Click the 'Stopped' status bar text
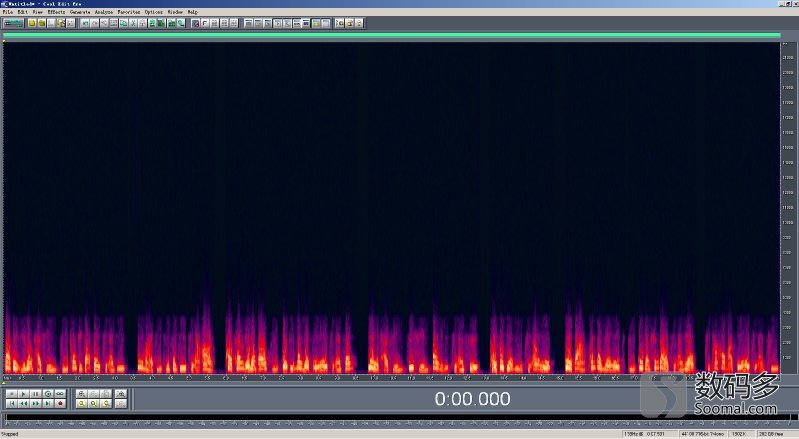799x439 pixels. 10,434
